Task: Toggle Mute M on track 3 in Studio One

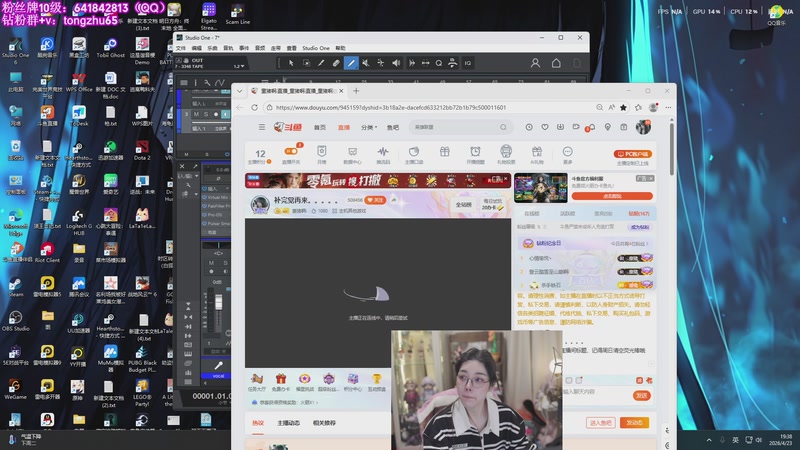Action: [x=196, y=114]
